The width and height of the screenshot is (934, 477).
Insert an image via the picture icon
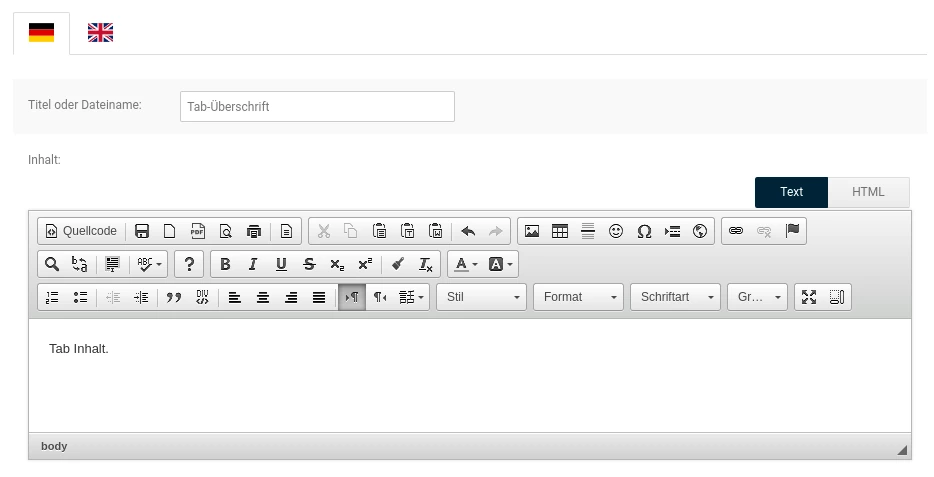[x=532, y=231]
